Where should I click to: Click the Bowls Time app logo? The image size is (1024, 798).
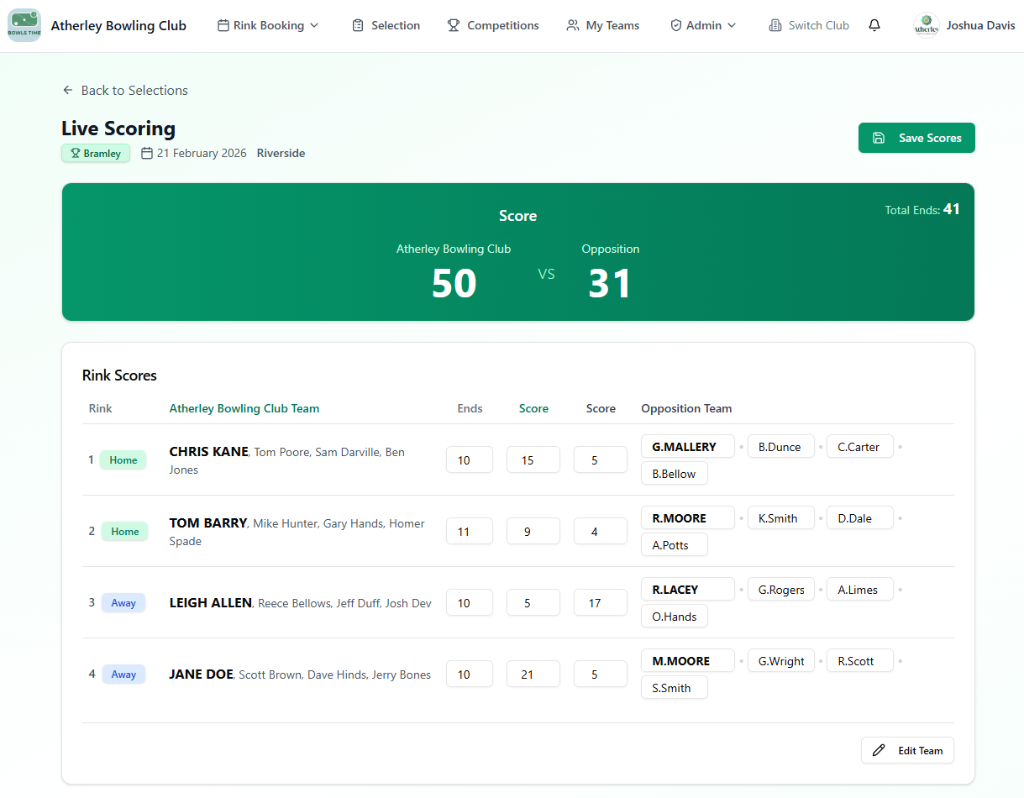(24, 25)
